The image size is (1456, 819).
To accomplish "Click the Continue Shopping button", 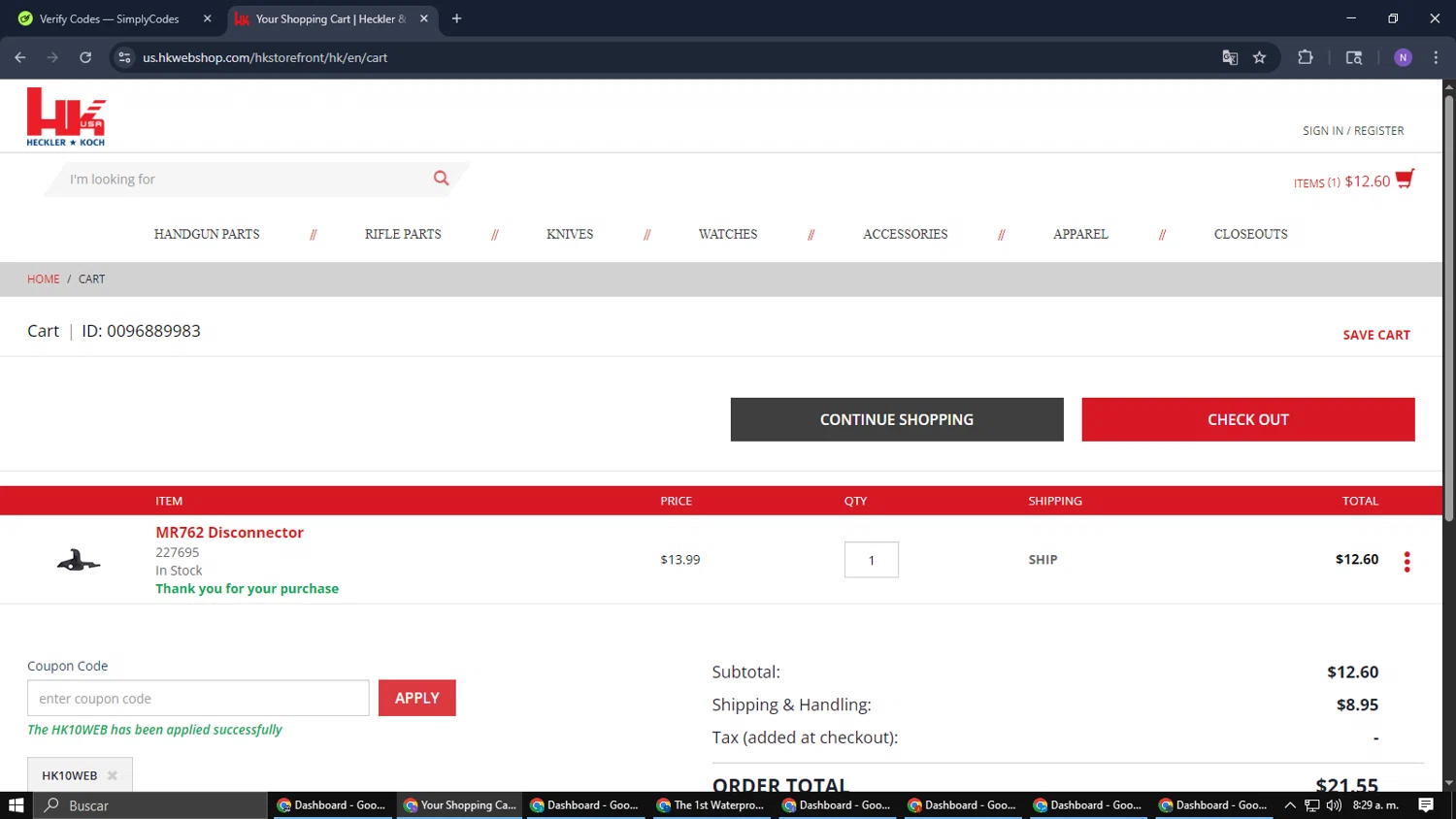I will click(x=897, y=419).
